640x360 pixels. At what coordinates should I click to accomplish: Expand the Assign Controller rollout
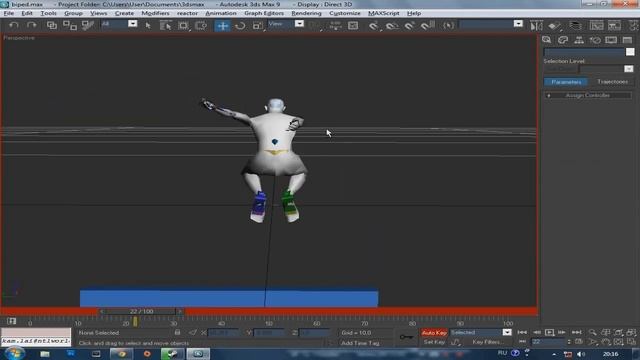pos(588,95)
